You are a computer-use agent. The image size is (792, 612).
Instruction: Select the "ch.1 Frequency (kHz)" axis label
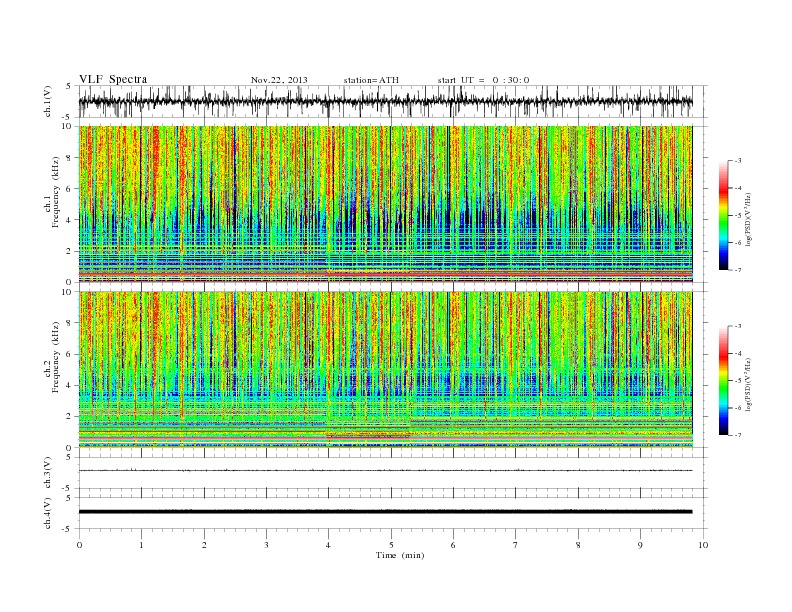[51, 192]
